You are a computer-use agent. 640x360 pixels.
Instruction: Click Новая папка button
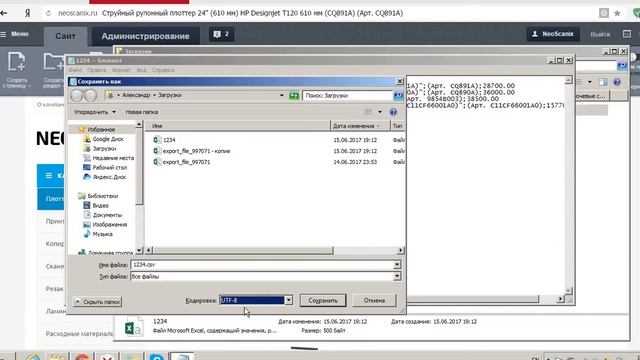(x=142, y=112)
